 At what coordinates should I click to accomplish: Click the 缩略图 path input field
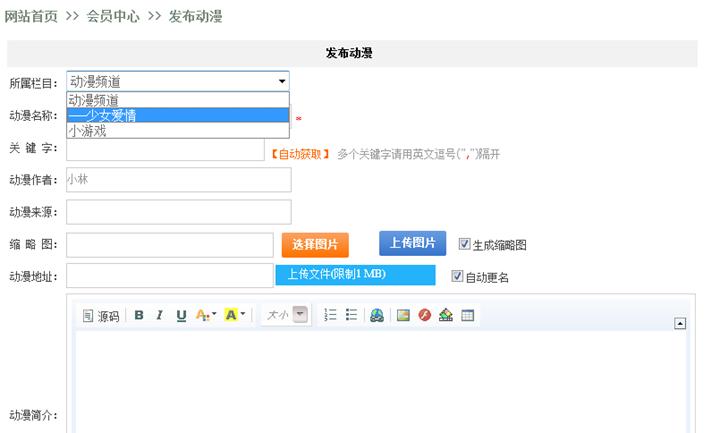(x=170, y=245)
